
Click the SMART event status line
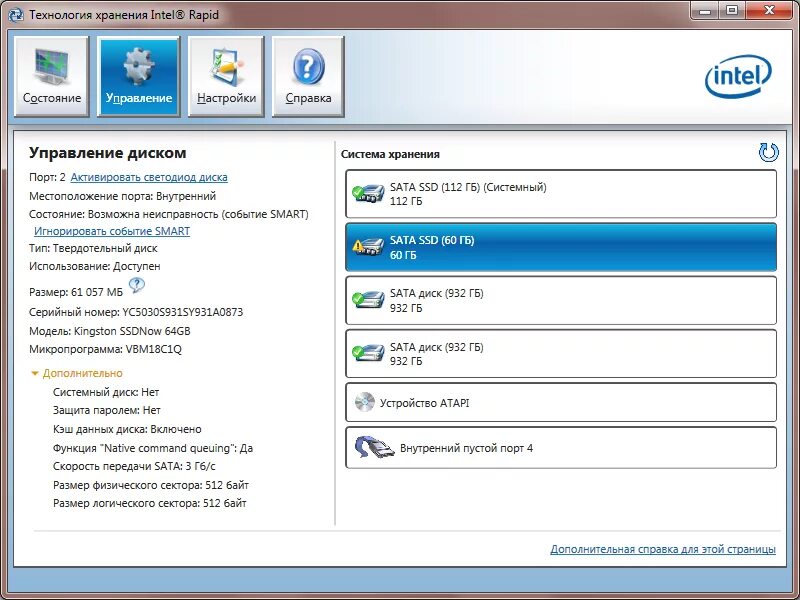(x=169, y=214)
